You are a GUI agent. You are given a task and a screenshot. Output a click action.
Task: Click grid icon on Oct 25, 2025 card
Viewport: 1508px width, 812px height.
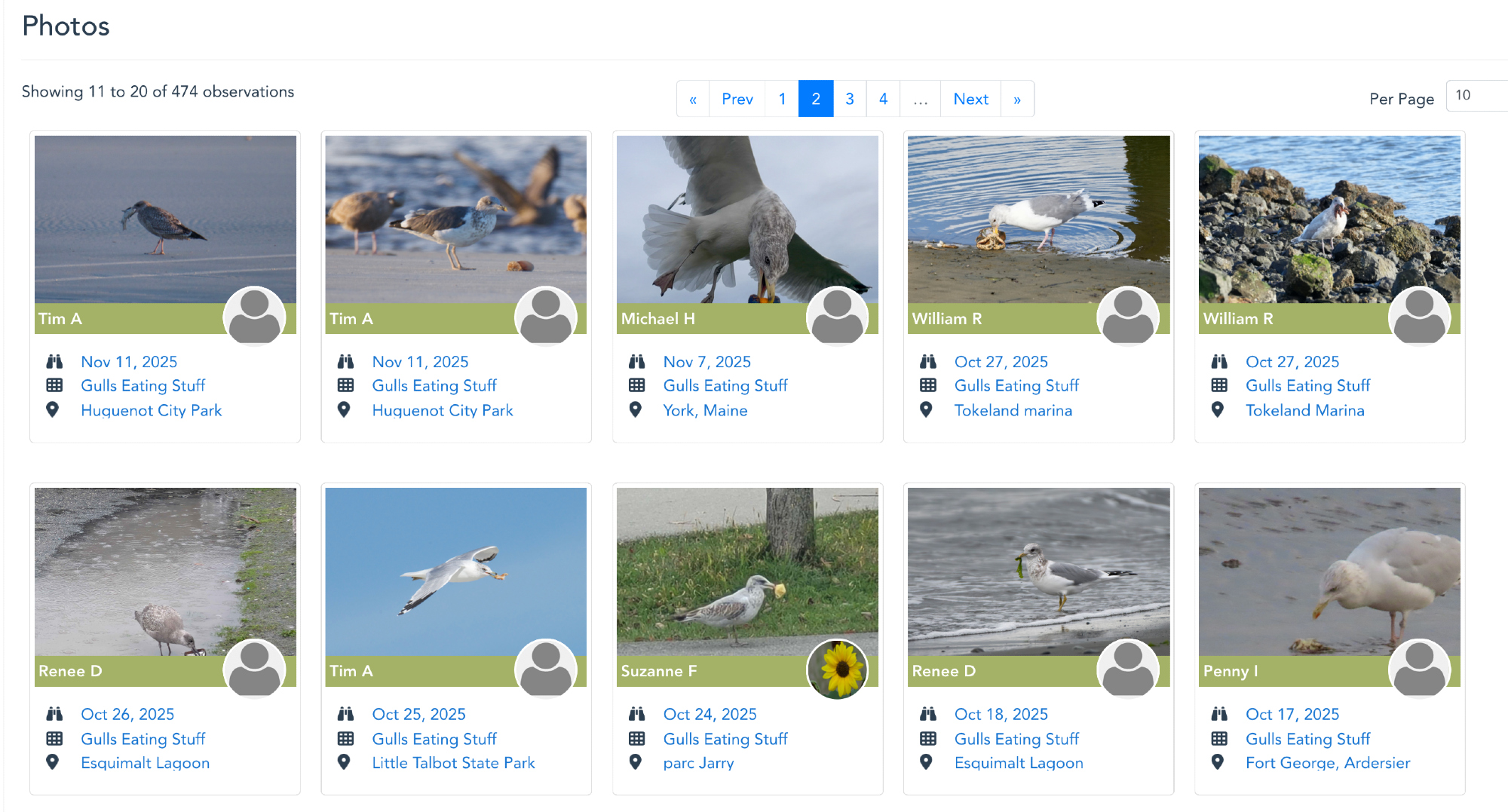345,739
